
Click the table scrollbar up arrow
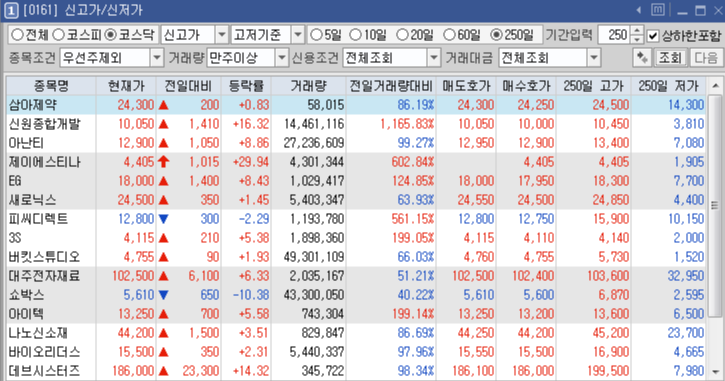pos(715,85)
